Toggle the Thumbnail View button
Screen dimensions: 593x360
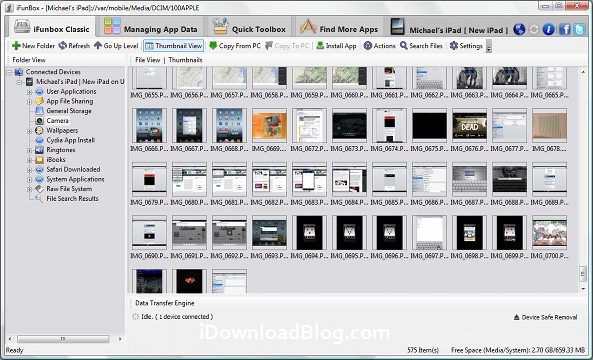click(174, 46)
